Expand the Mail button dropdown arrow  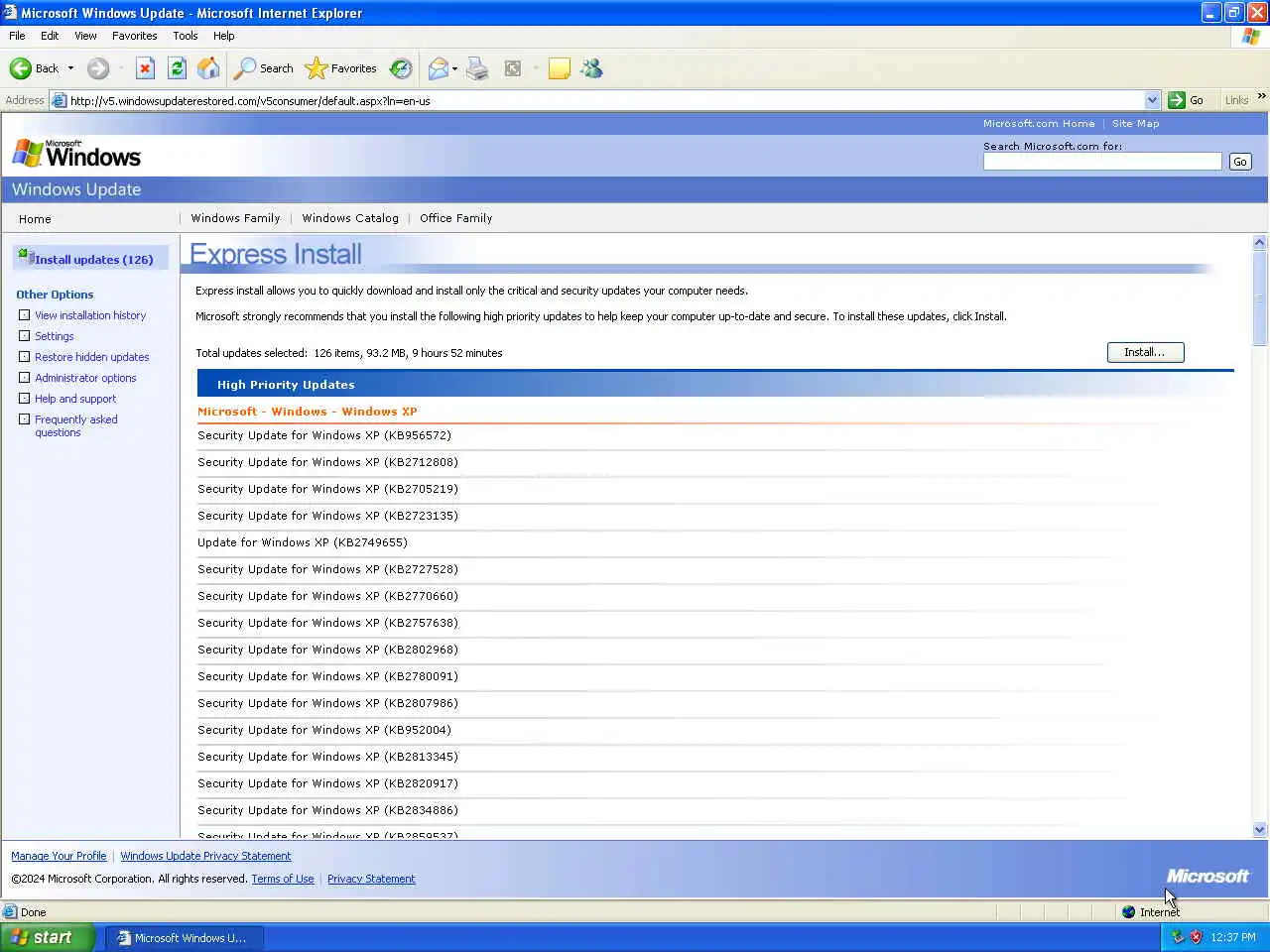point(454,68)
